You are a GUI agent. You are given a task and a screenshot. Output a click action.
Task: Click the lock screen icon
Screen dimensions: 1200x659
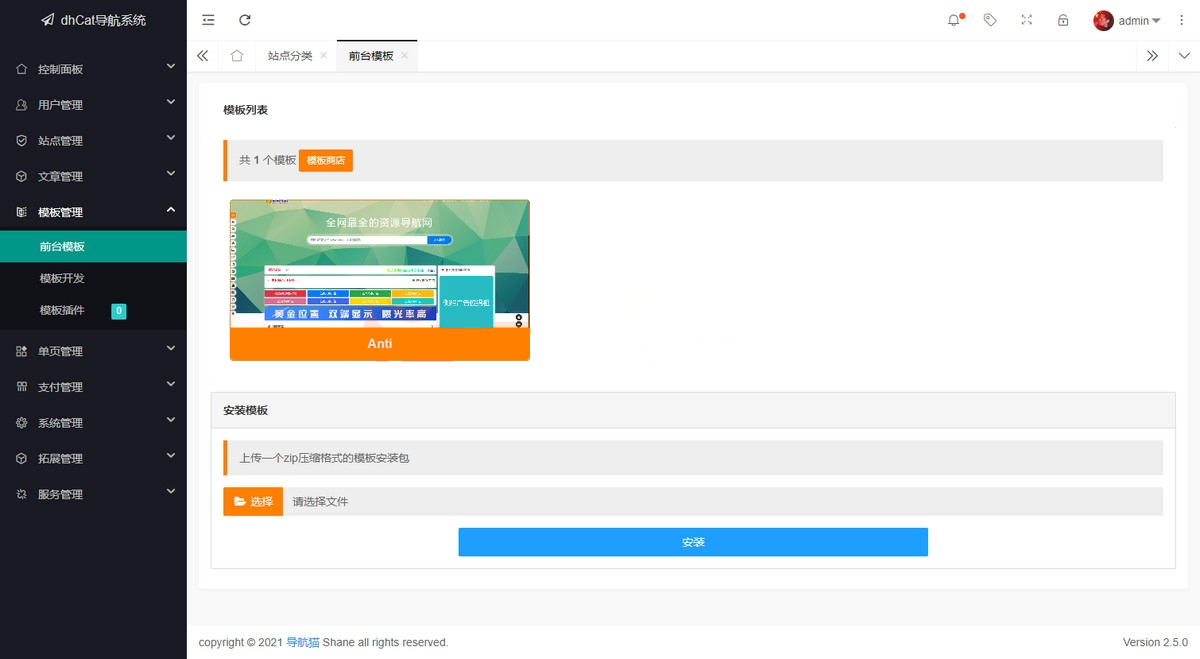click(x=1063, y=20)
